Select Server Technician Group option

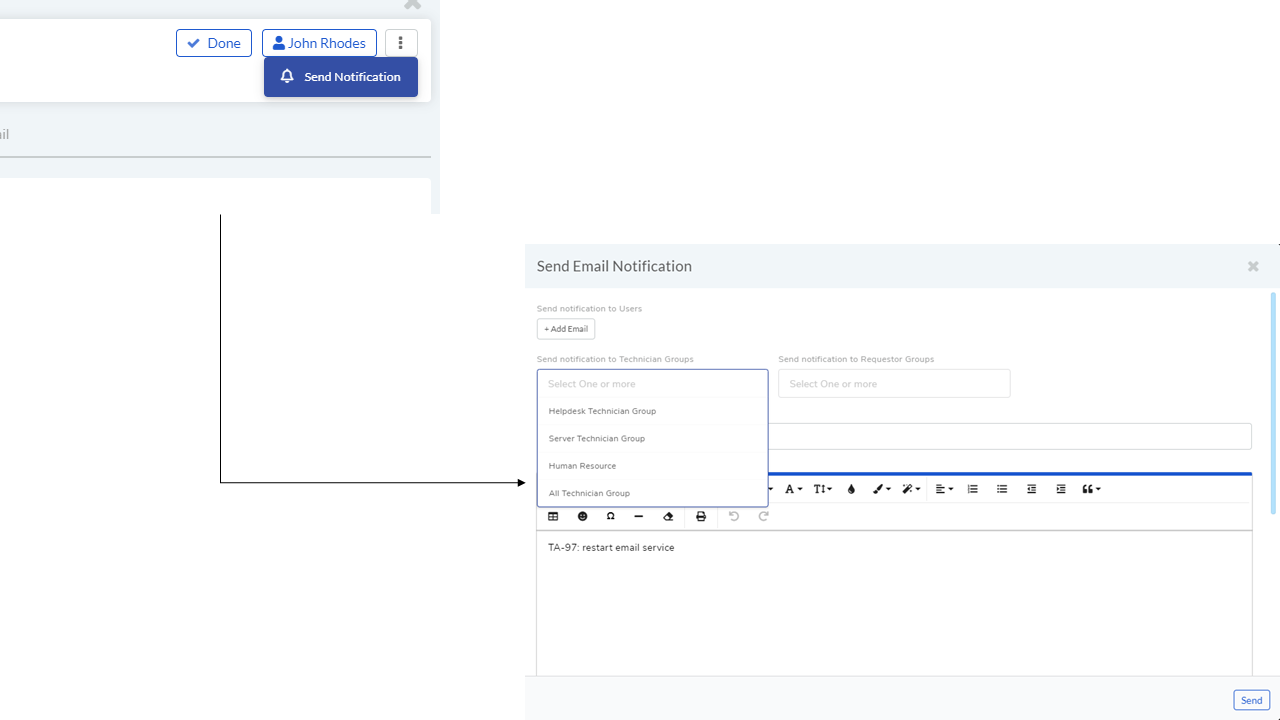pos(652,438)
